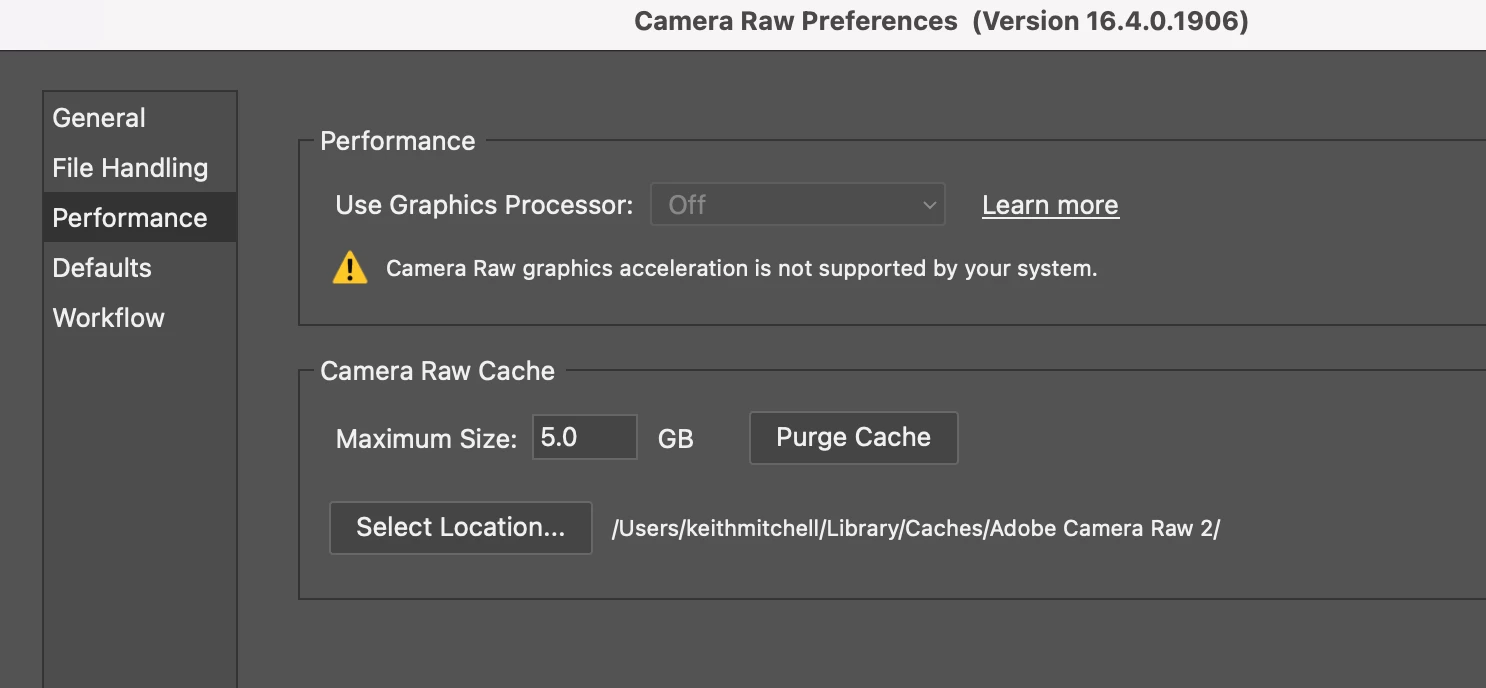Screen dimensions: 1486x688
Task: Open the Use Graphics Processor dropdown
Action: coord(797,205)
